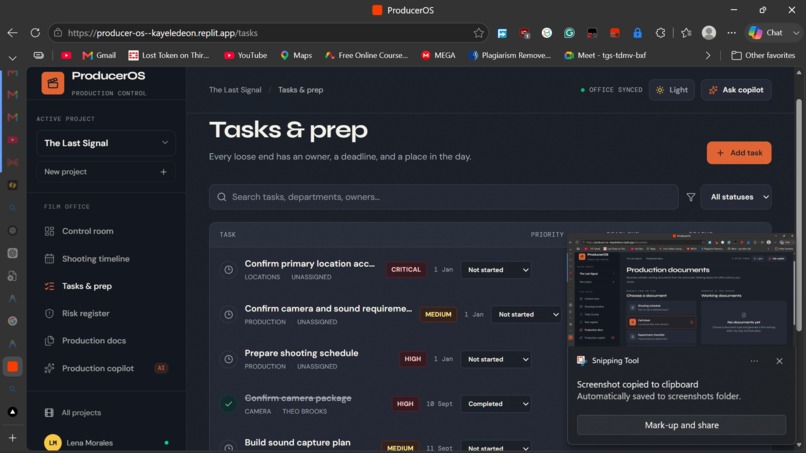Click the page vertical scrollbar
The height and width of the screenshot is (453, 806).
coord(799,215)
